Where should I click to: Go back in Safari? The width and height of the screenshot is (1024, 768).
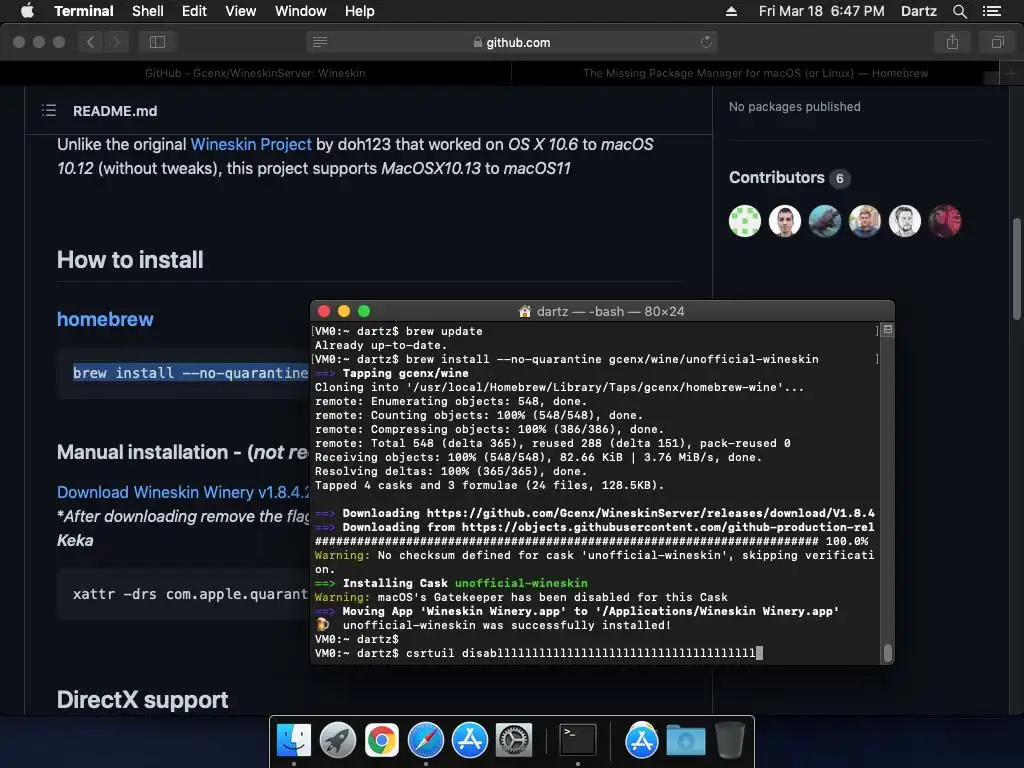91,42
